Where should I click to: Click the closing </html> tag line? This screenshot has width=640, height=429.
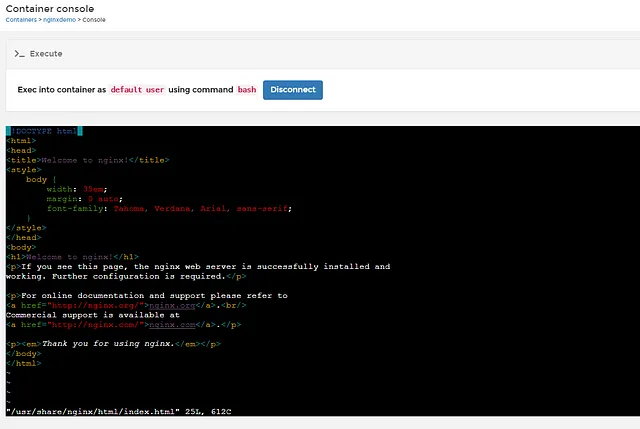pyautogui.click(x=24, y=363)
